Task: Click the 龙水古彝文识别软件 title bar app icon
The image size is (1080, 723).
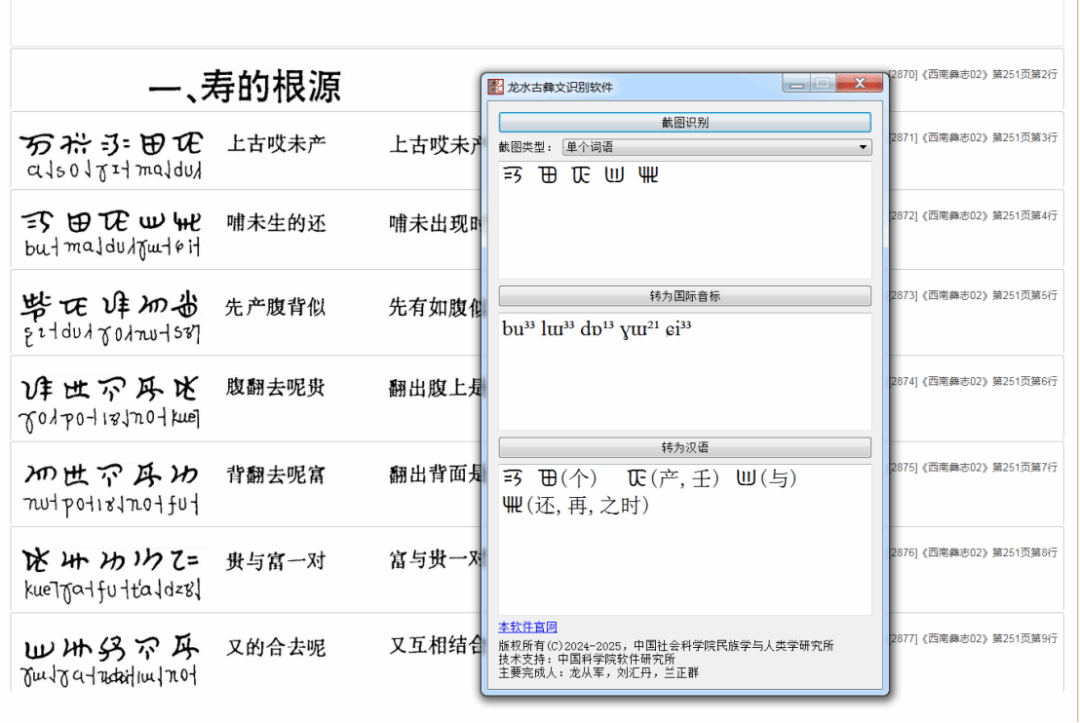Action: coord(496,87)
